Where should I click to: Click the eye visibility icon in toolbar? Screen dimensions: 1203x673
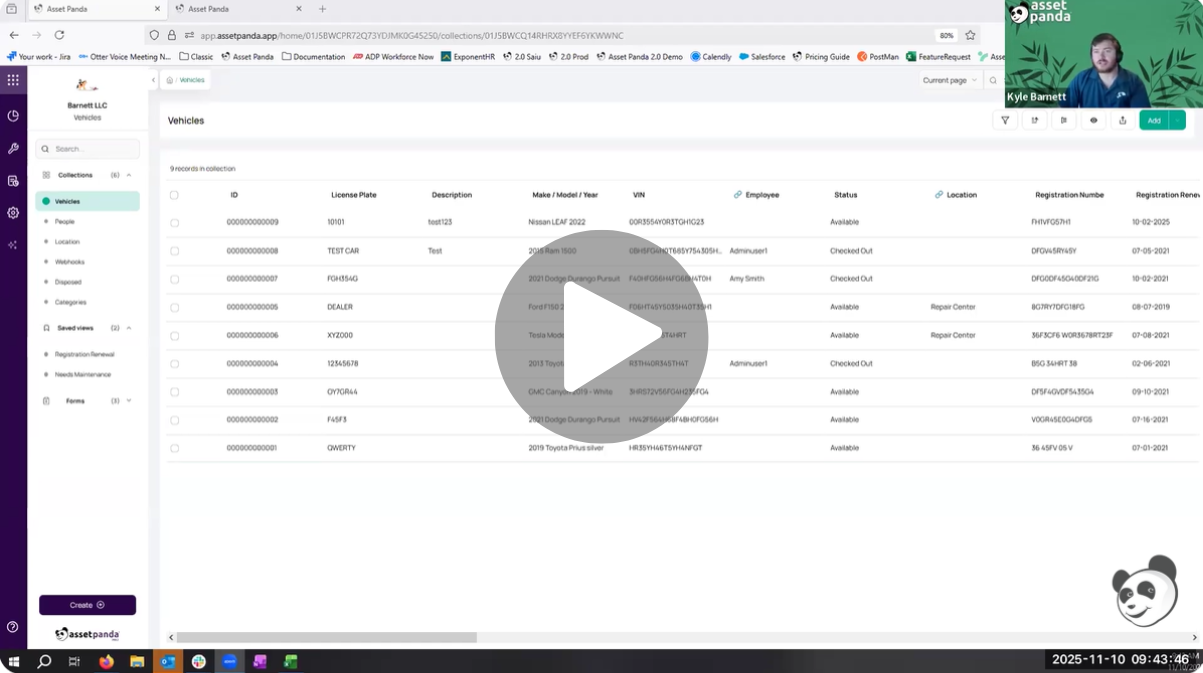pos(1093,120)
